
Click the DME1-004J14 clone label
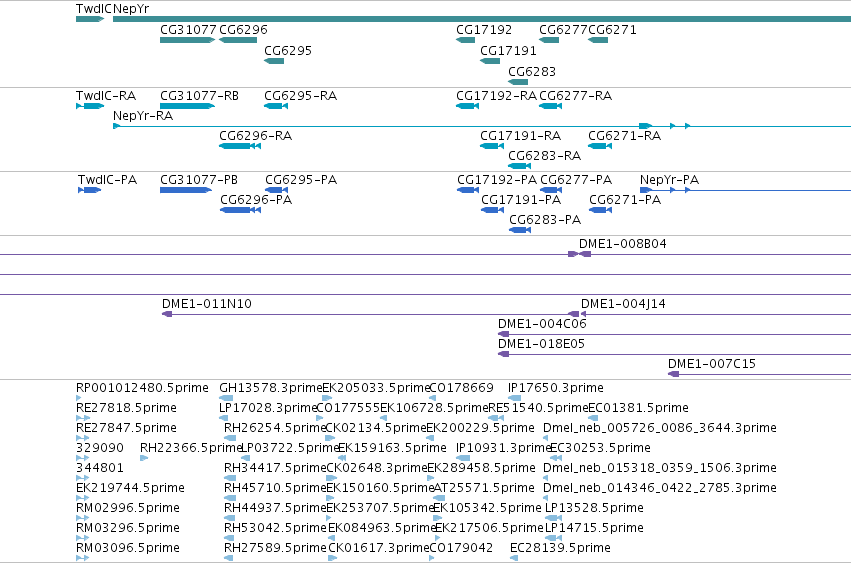624,304
